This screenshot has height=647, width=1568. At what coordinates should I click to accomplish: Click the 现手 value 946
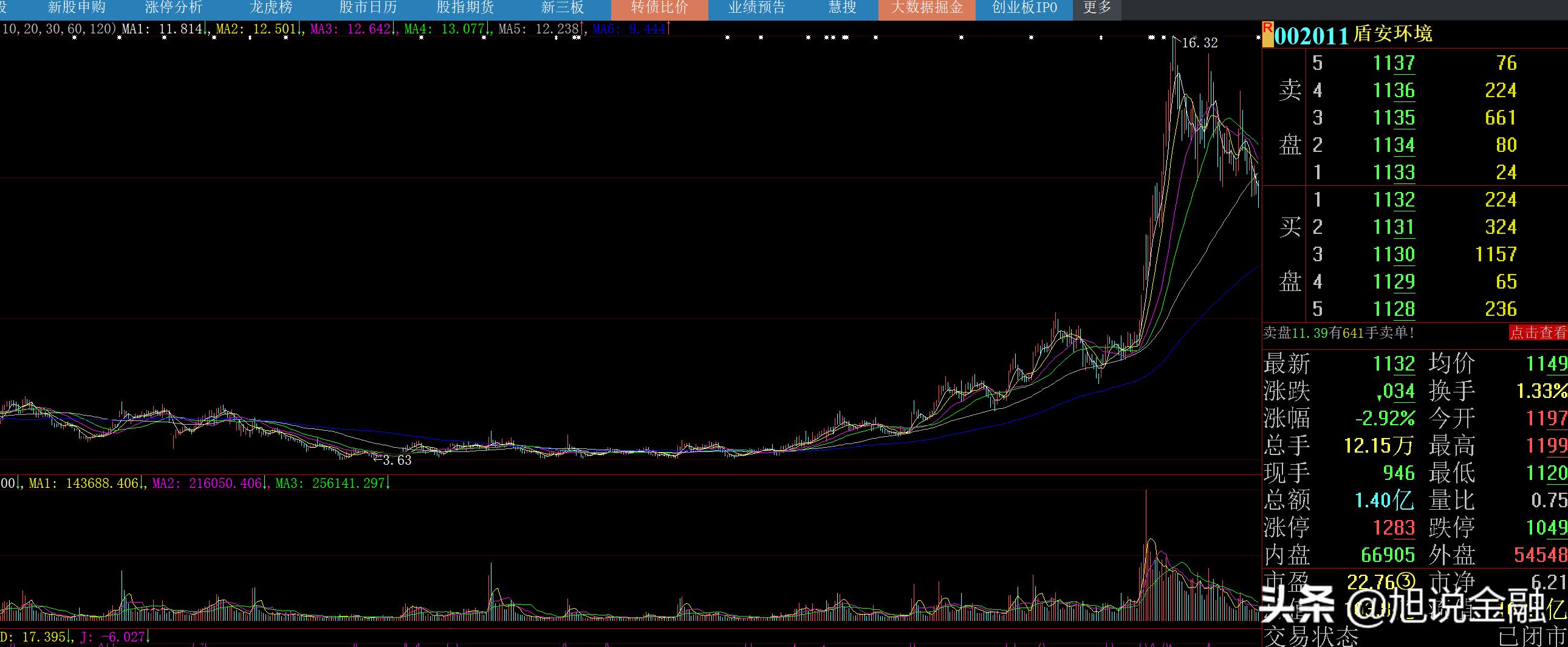1399,473
